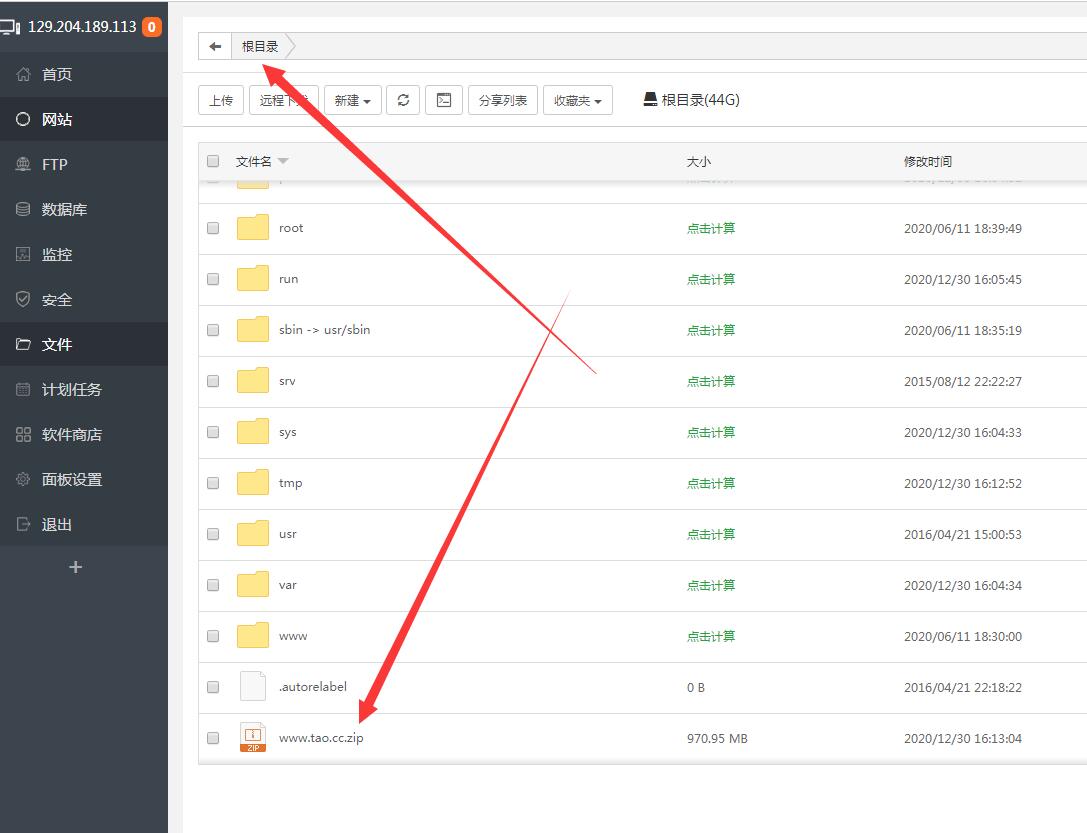
Task: Click the www folder icon
Action: (253, 636)
